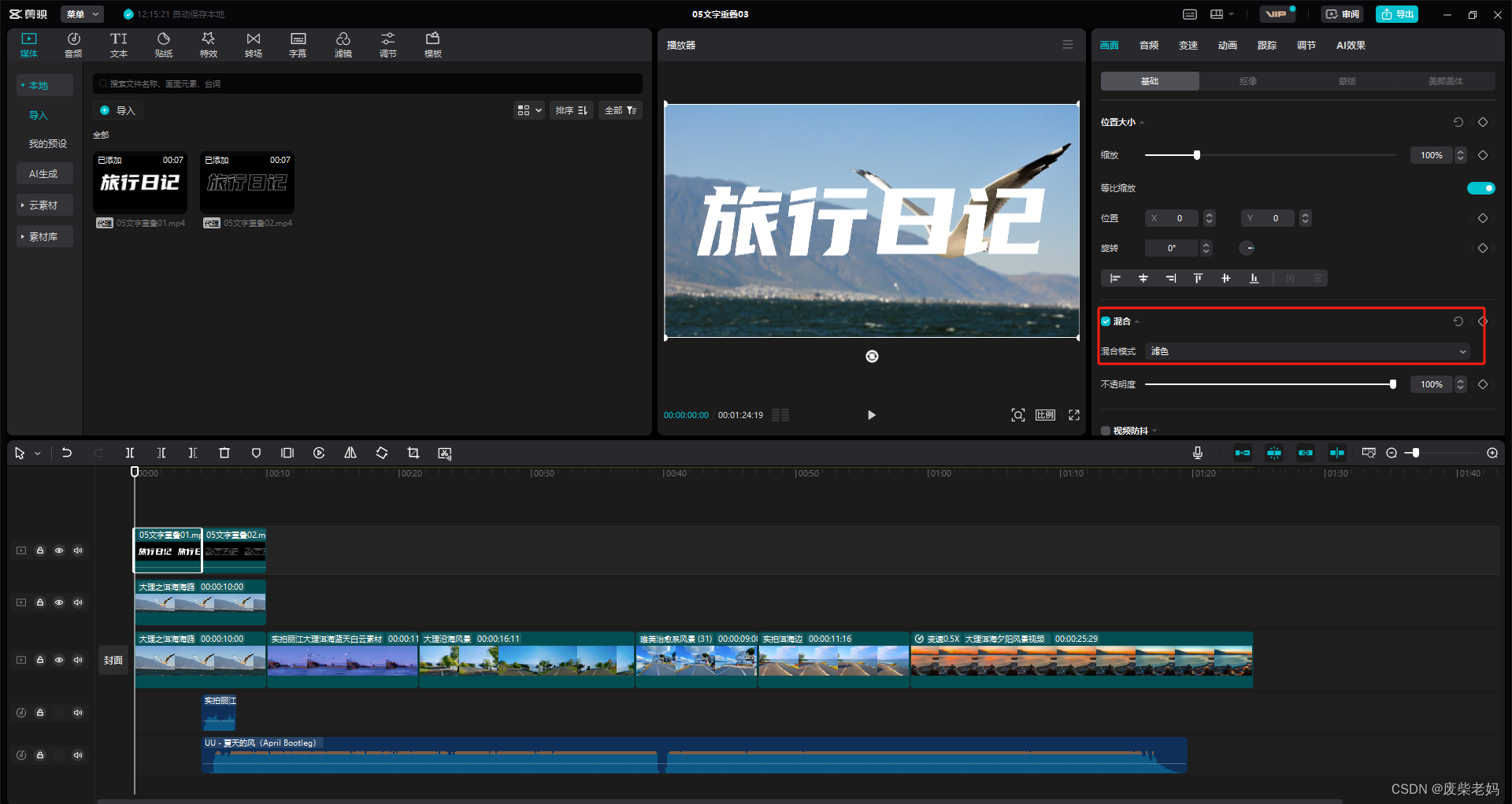This screenshot has width=1512, height=804.
Task: Switch to the 变速 speed tab
Action: click(1188, 45)
